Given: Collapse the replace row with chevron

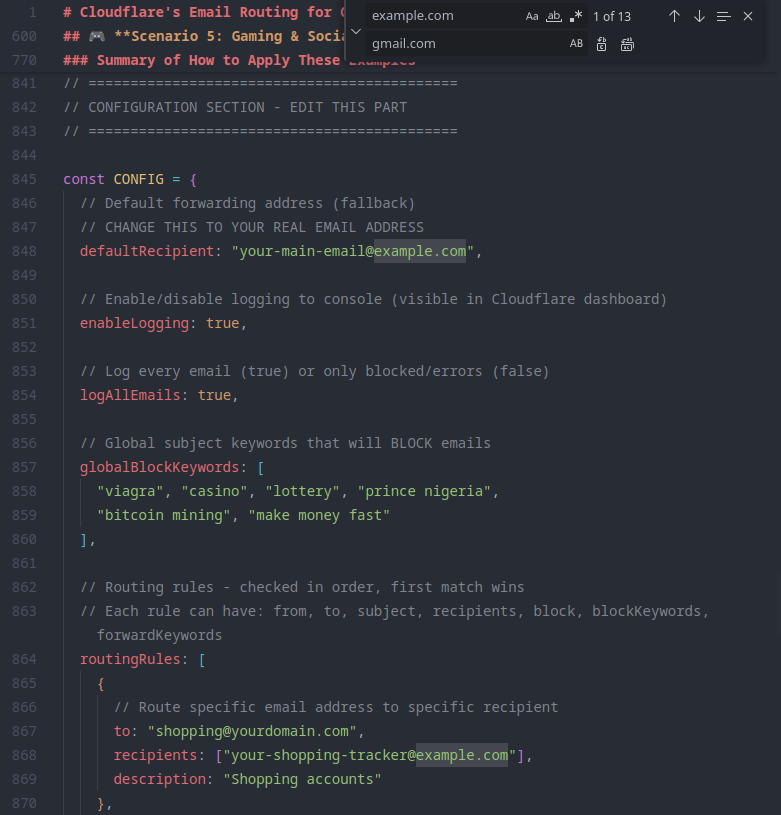Looking at the screenshot, I should tap(356, 31).
